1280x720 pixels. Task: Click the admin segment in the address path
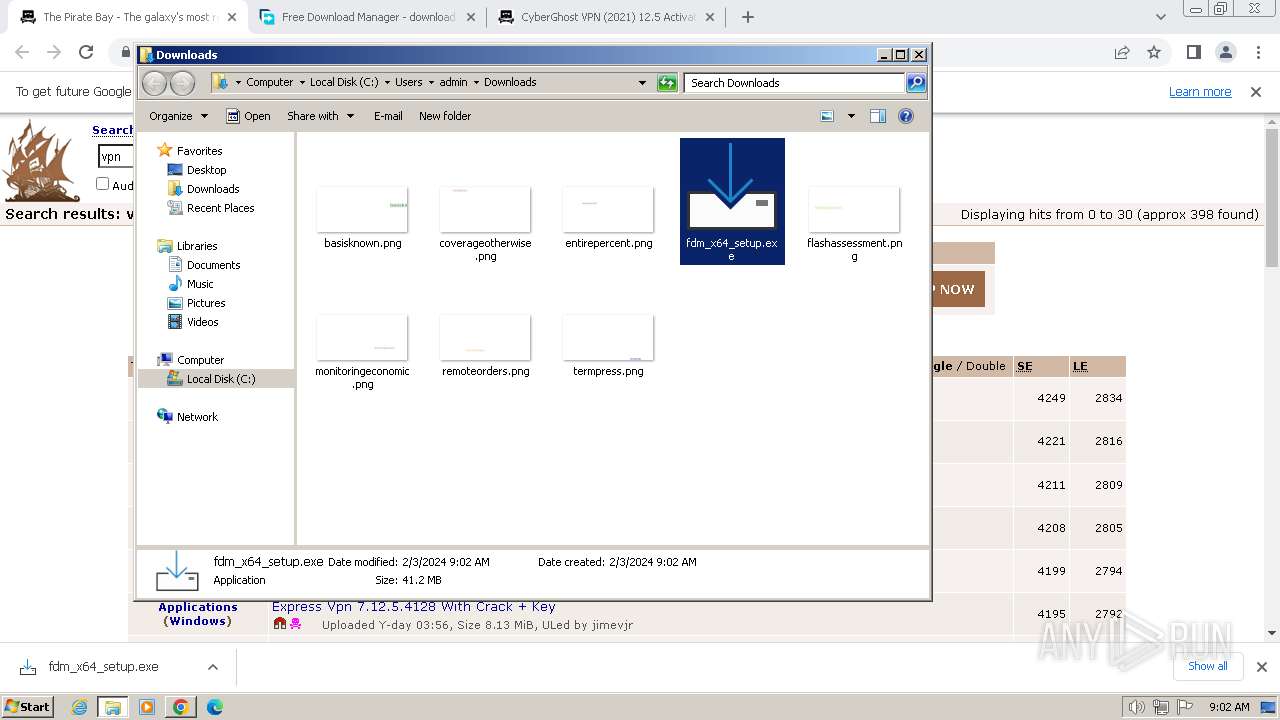[453, 83]
